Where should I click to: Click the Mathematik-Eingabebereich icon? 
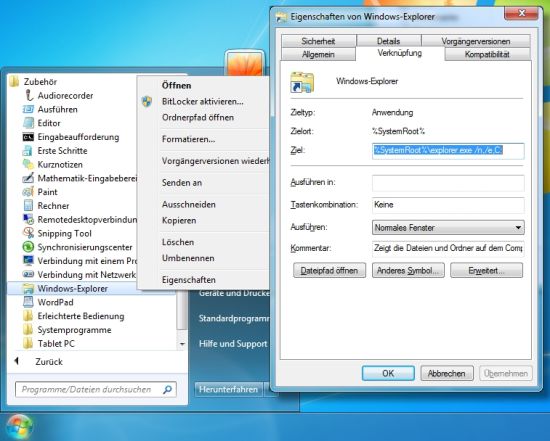point(28,178)
